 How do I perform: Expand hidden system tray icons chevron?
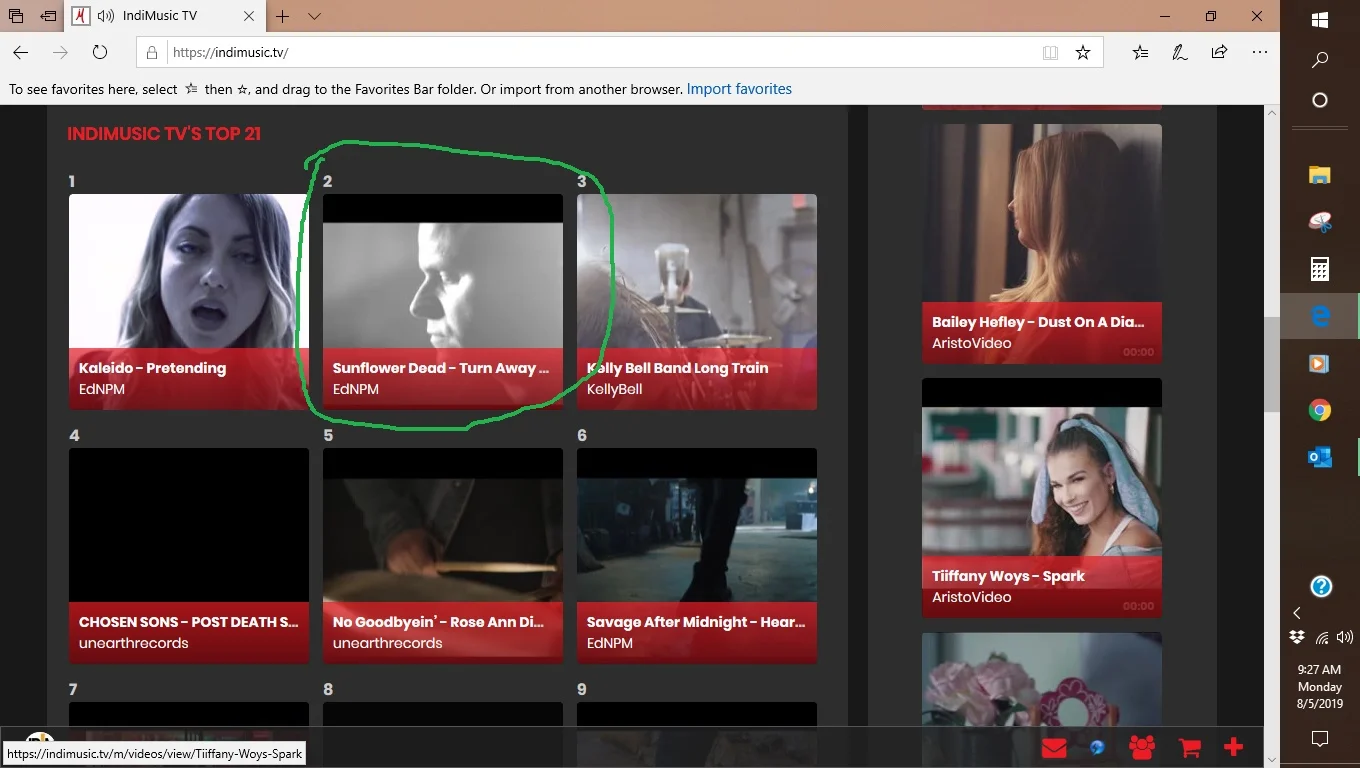pyautogui.click(x=1297, y=613)
